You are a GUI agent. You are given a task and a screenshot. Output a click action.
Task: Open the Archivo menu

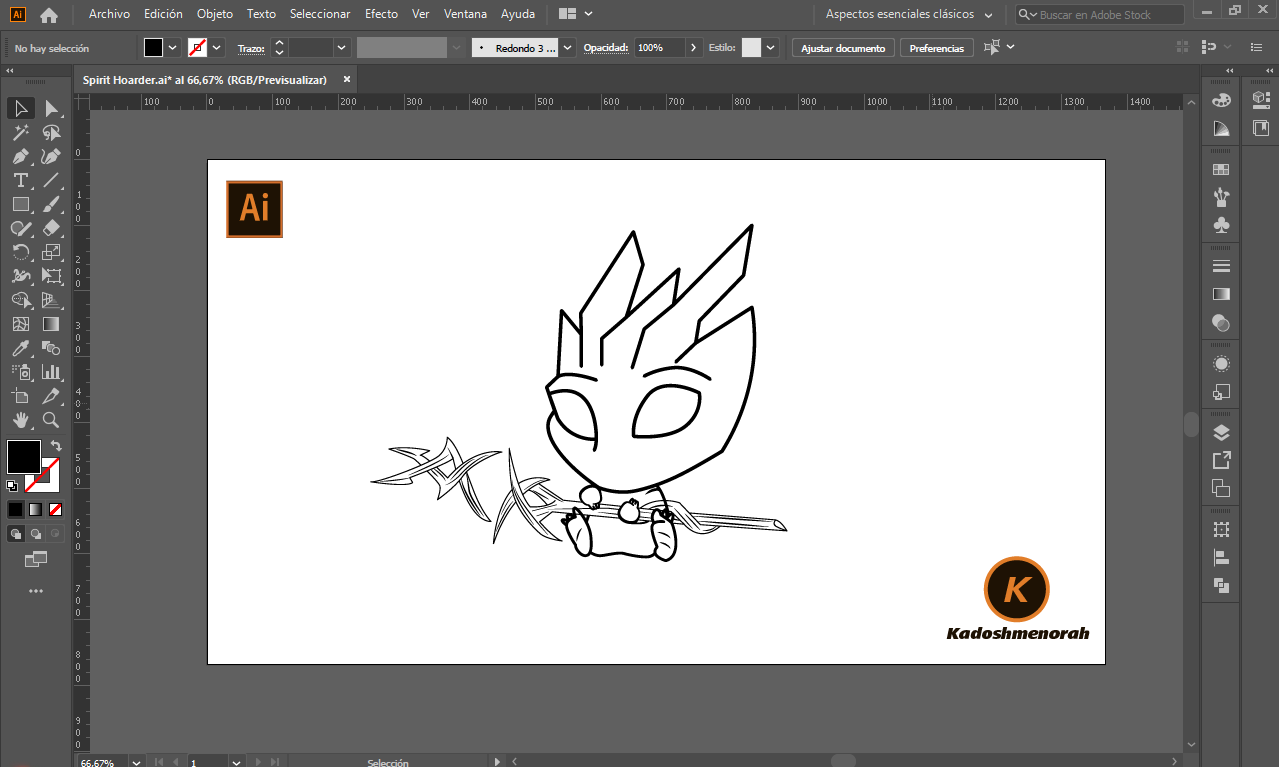point(109,14)
